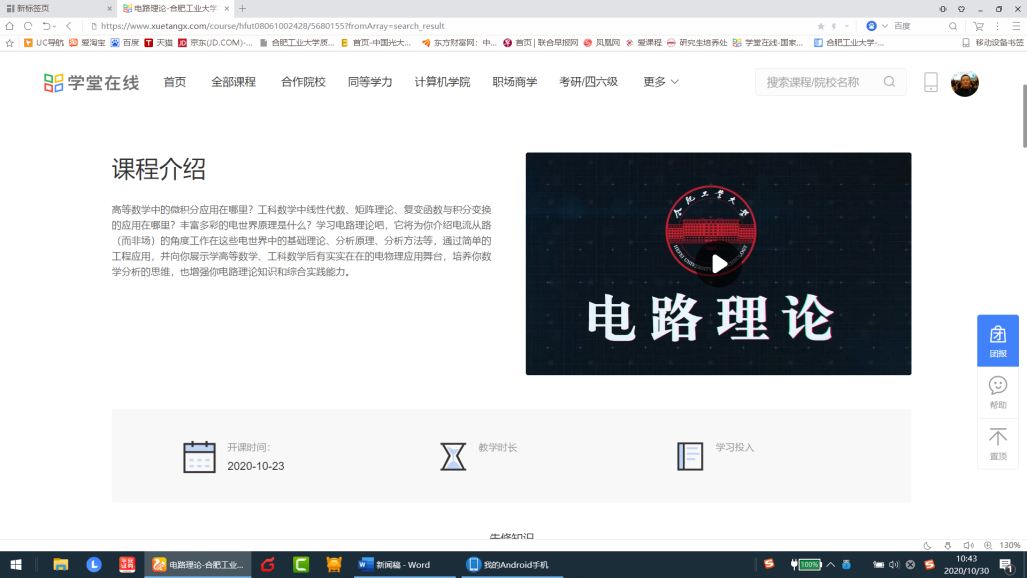The image size is (1027, 578).
Task: Open Word 新闻稿 from the taskbar
Action: [394, 565]
